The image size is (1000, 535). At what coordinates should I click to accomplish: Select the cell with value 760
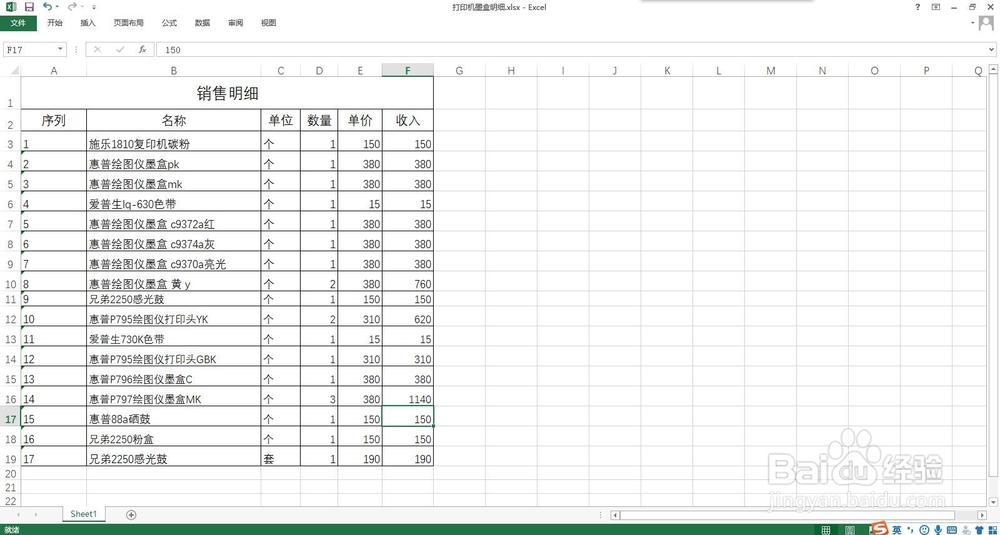click(408, 282)
